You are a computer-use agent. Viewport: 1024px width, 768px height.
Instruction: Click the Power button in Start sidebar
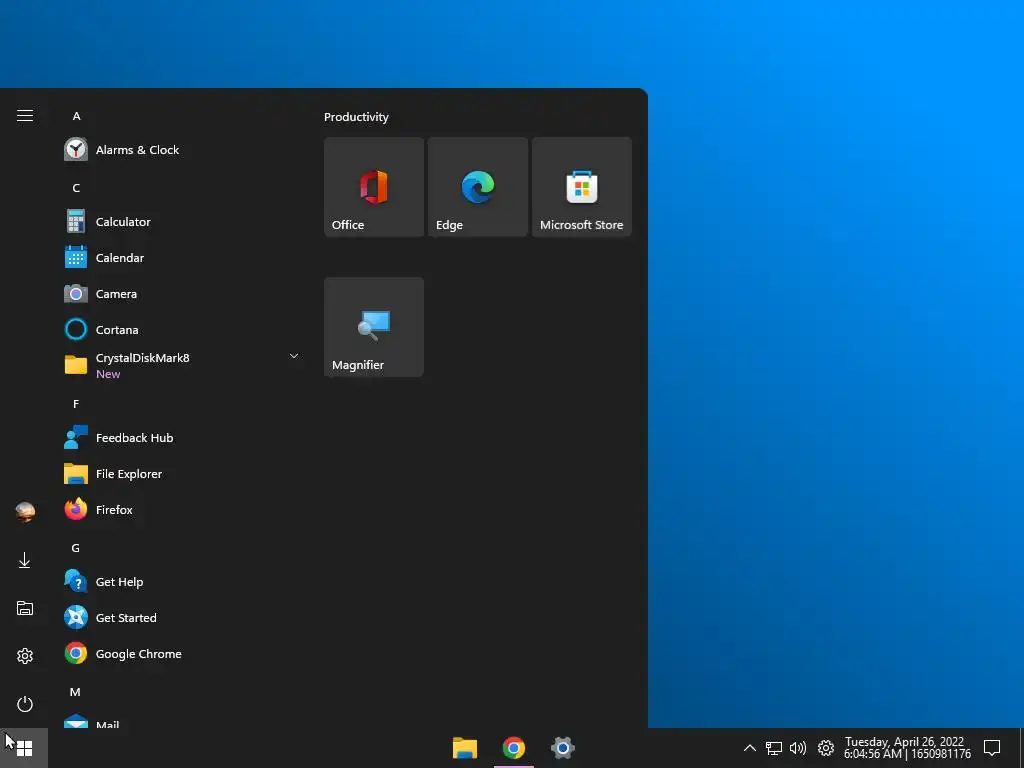pos(25,704)
